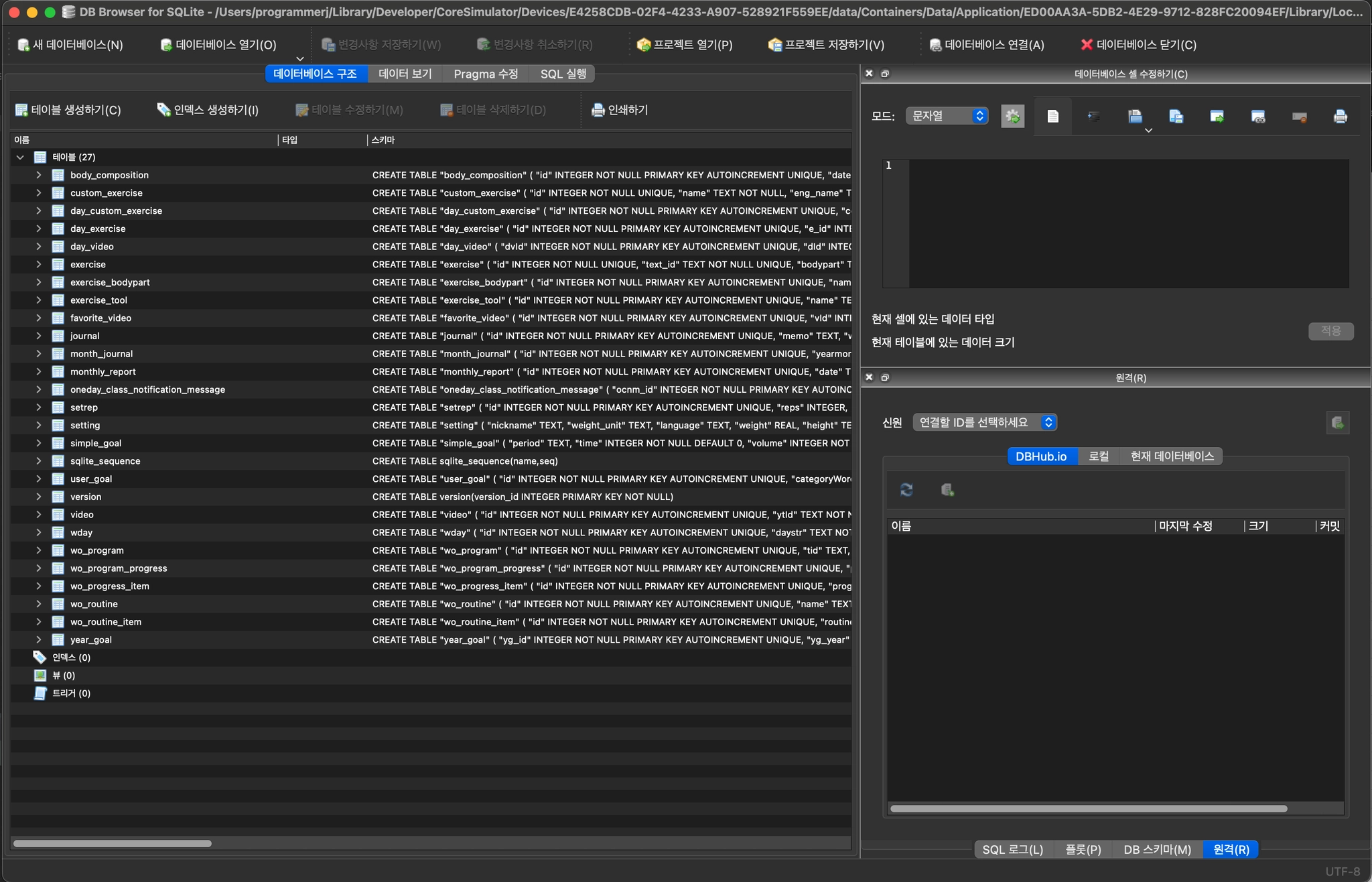
Task: Select the 로컬 tab in remote panel
Action: [x=1098, y=456]
